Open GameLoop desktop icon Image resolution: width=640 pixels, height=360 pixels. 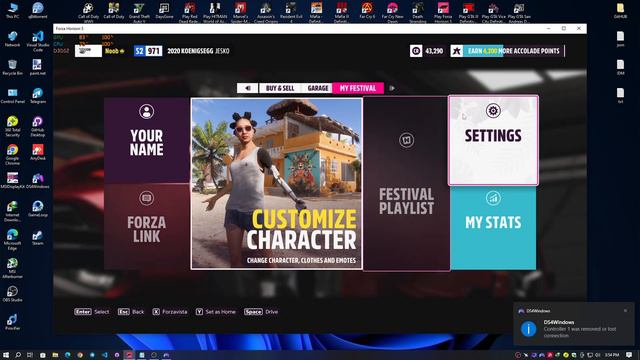tap(38, 208)
